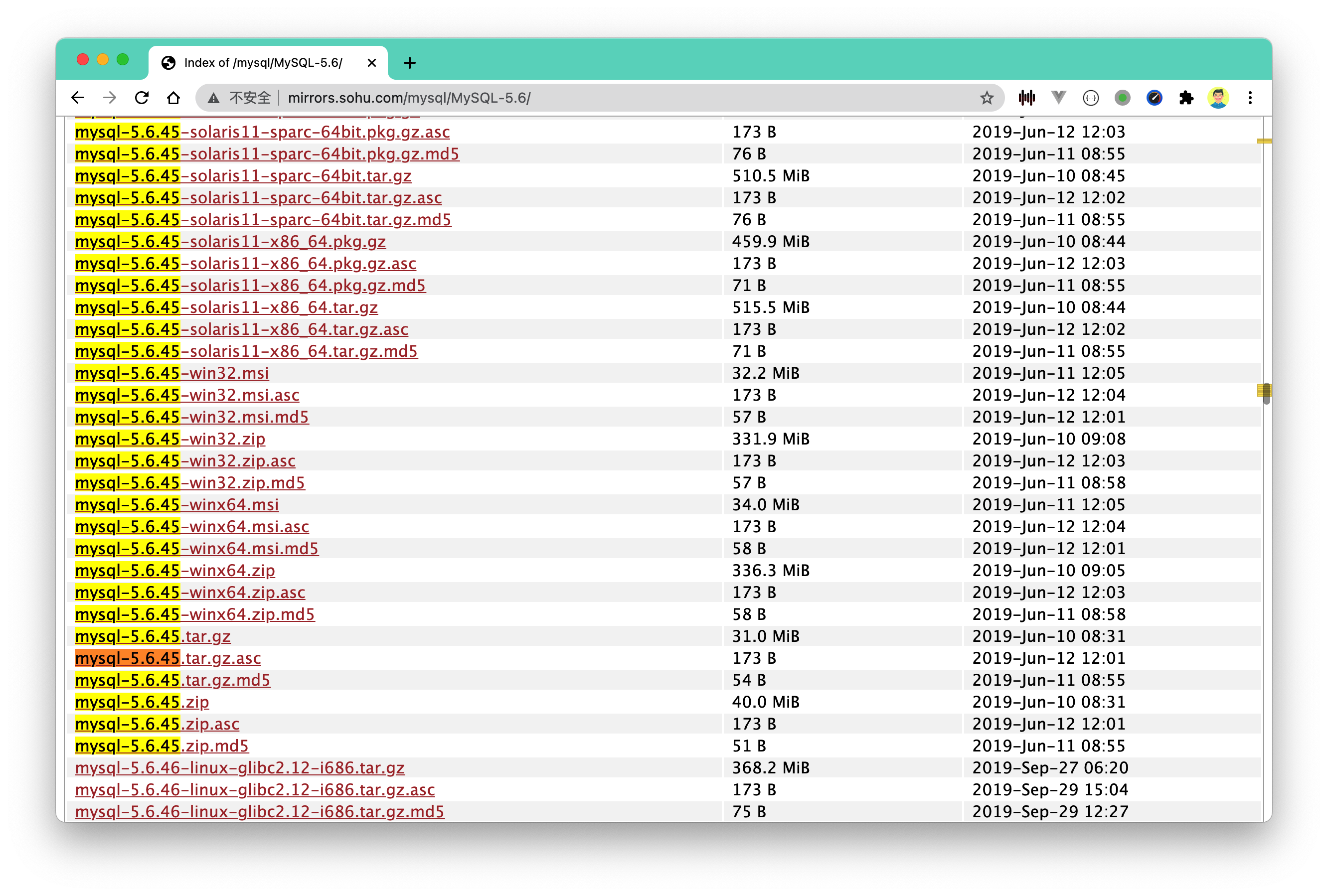The height and width of the screenshot is (896, 1328).
Task: Open a new browser tab
Action: [409, 63]
